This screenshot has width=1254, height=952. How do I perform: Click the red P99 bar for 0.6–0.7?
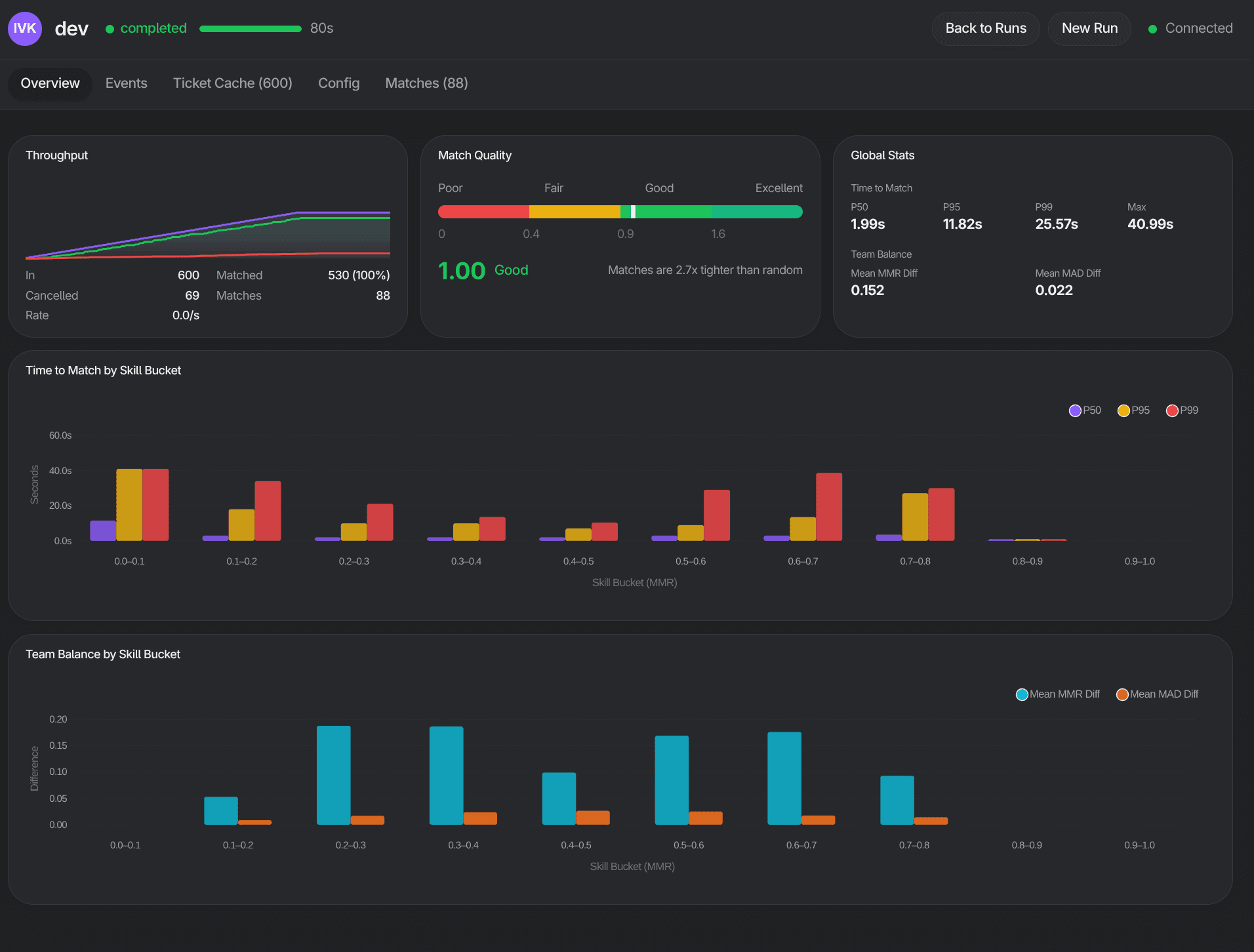pos(829,507)
